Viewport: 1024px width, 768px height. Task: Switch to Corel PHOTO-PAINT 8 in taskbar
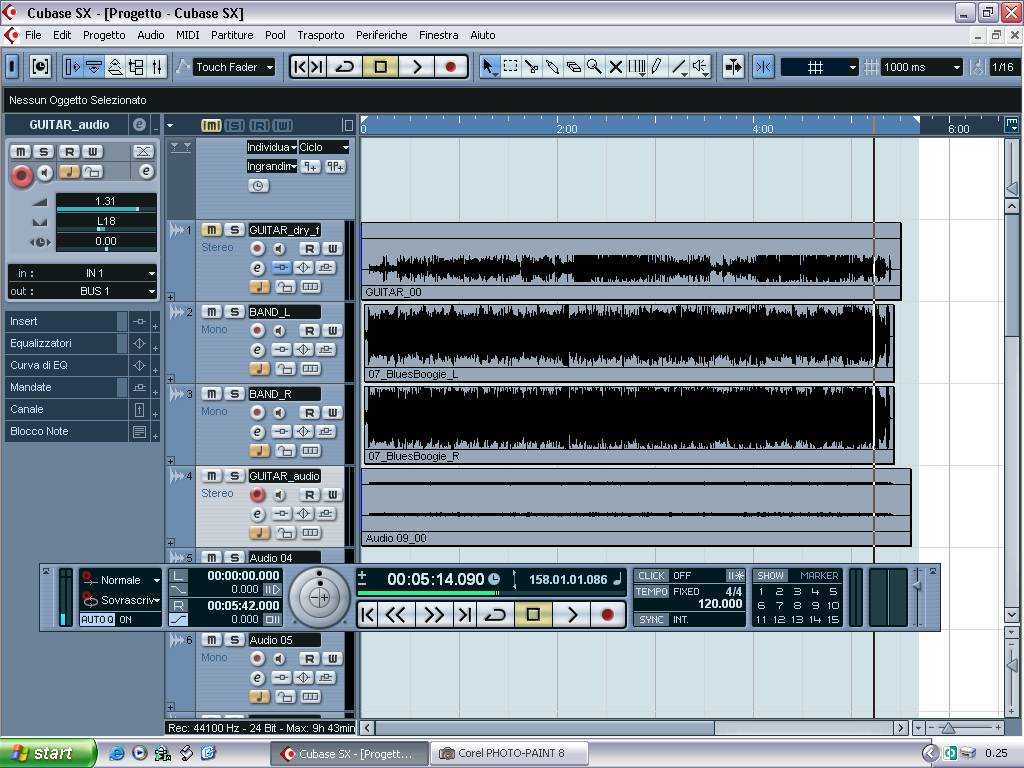(509, 754)
